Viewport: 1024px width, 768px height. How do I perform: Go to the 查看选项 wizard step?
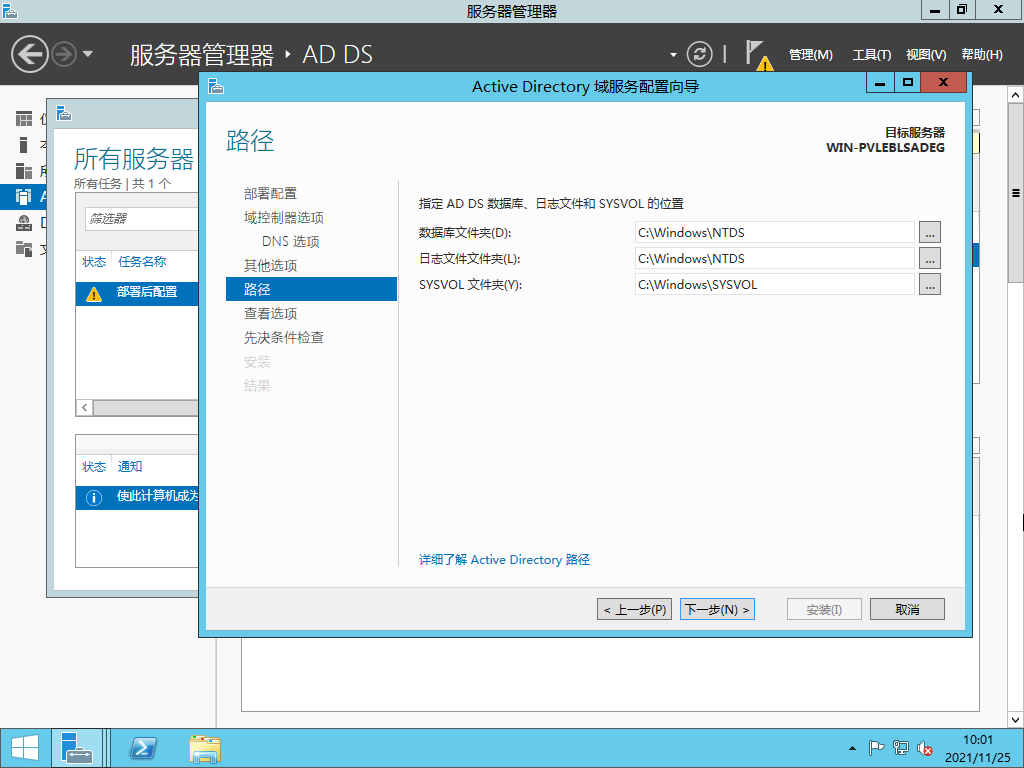click(270, 313)
